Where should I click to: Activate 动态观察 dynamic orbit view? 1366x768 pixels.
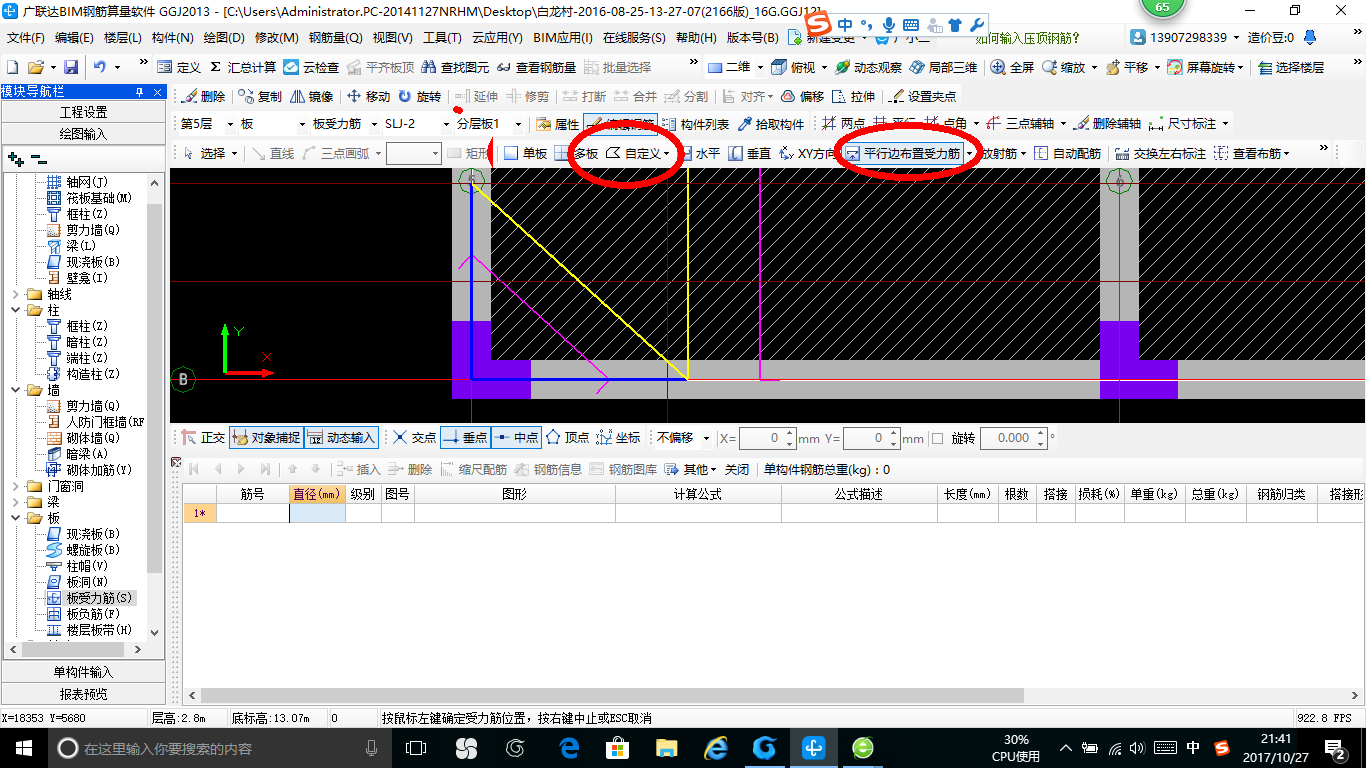pyautogui.click(x=869, y=67)
